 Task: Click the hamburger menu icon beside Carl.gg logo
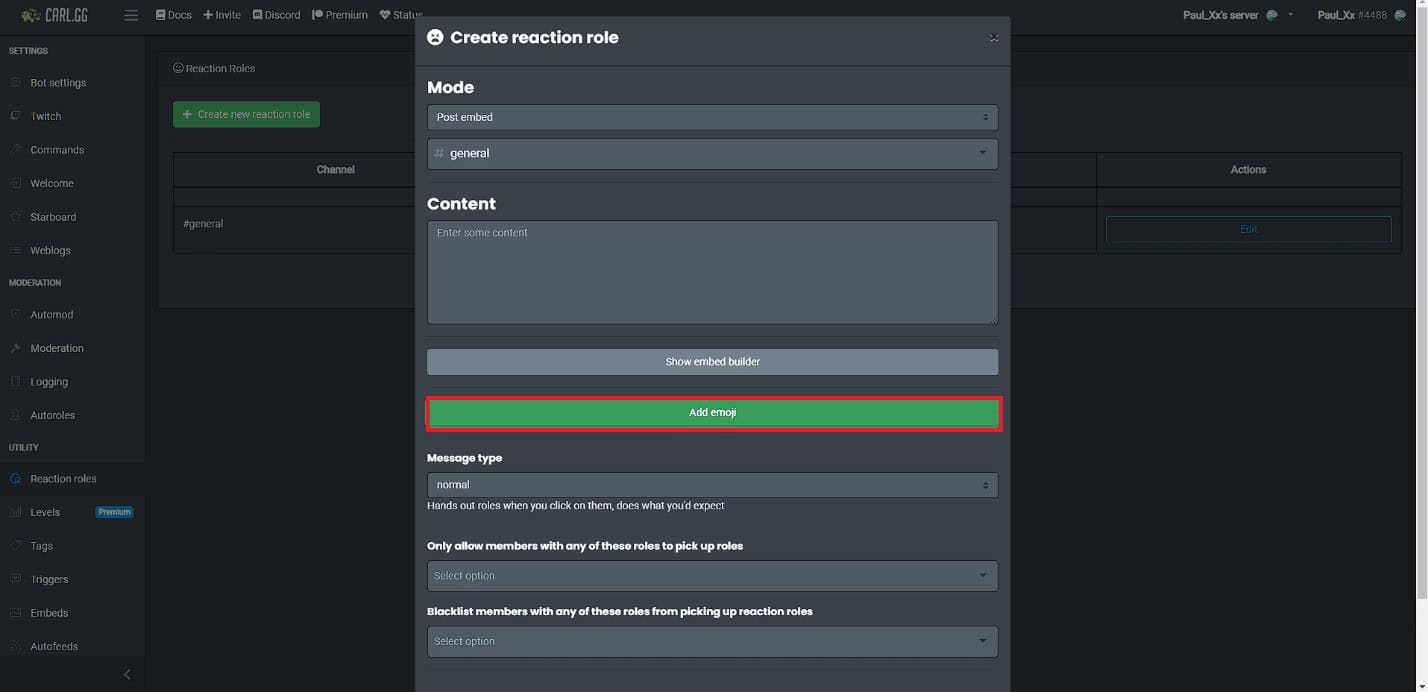click(131, 15)
